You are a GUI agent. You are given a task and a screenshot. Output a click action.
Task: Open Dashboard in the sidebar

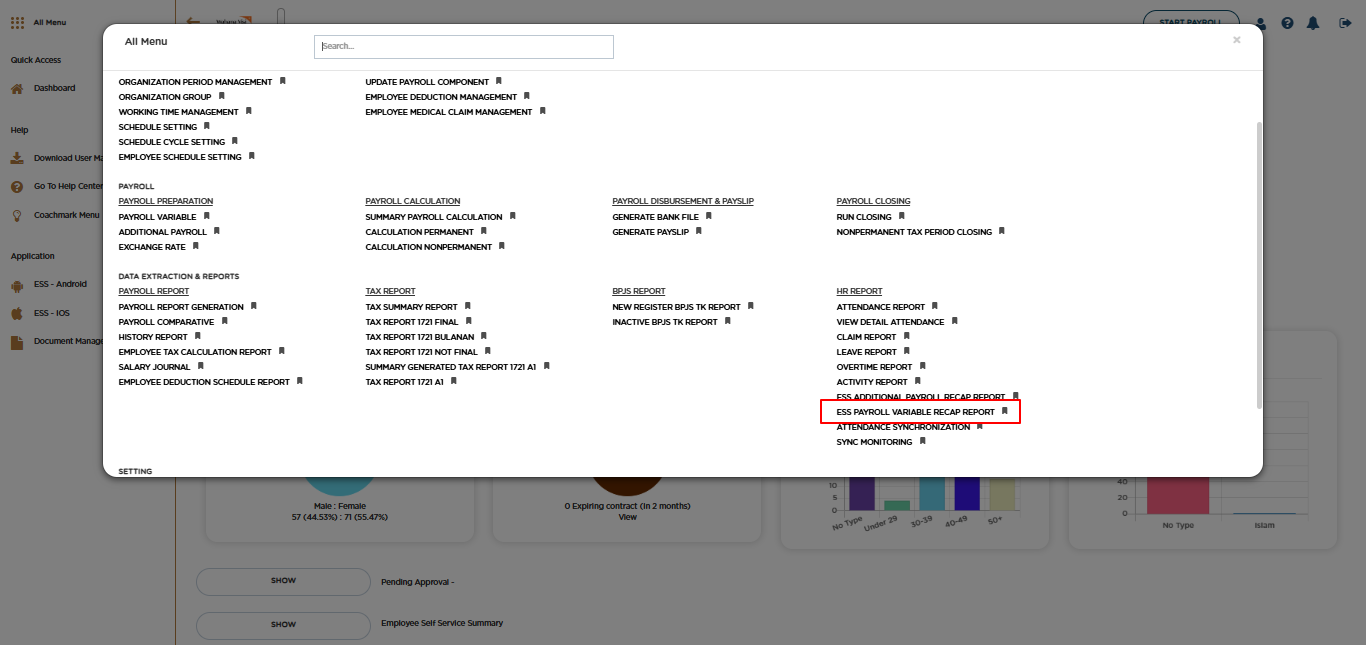54,88
